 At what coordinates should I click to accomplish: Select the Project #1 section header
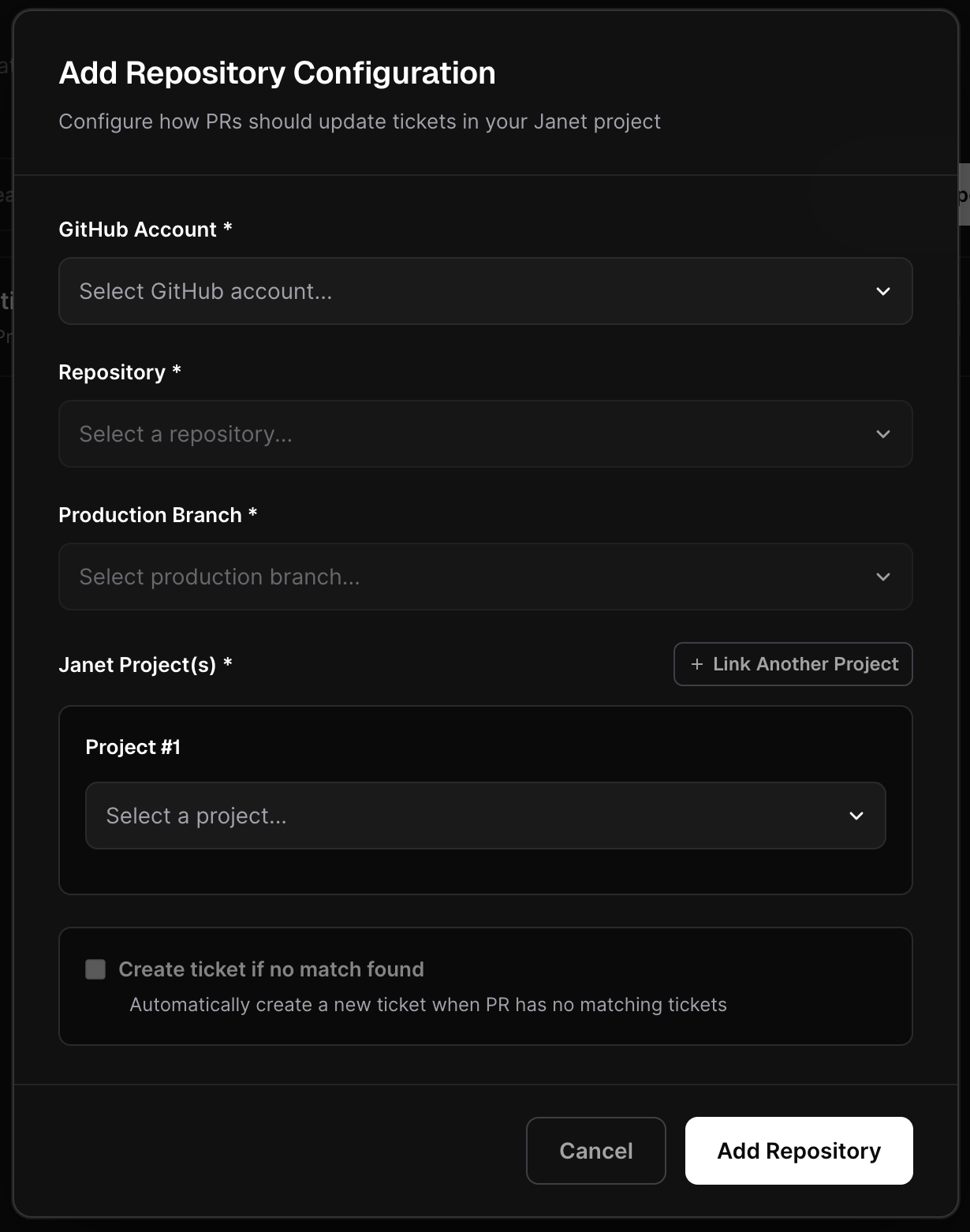133,746
